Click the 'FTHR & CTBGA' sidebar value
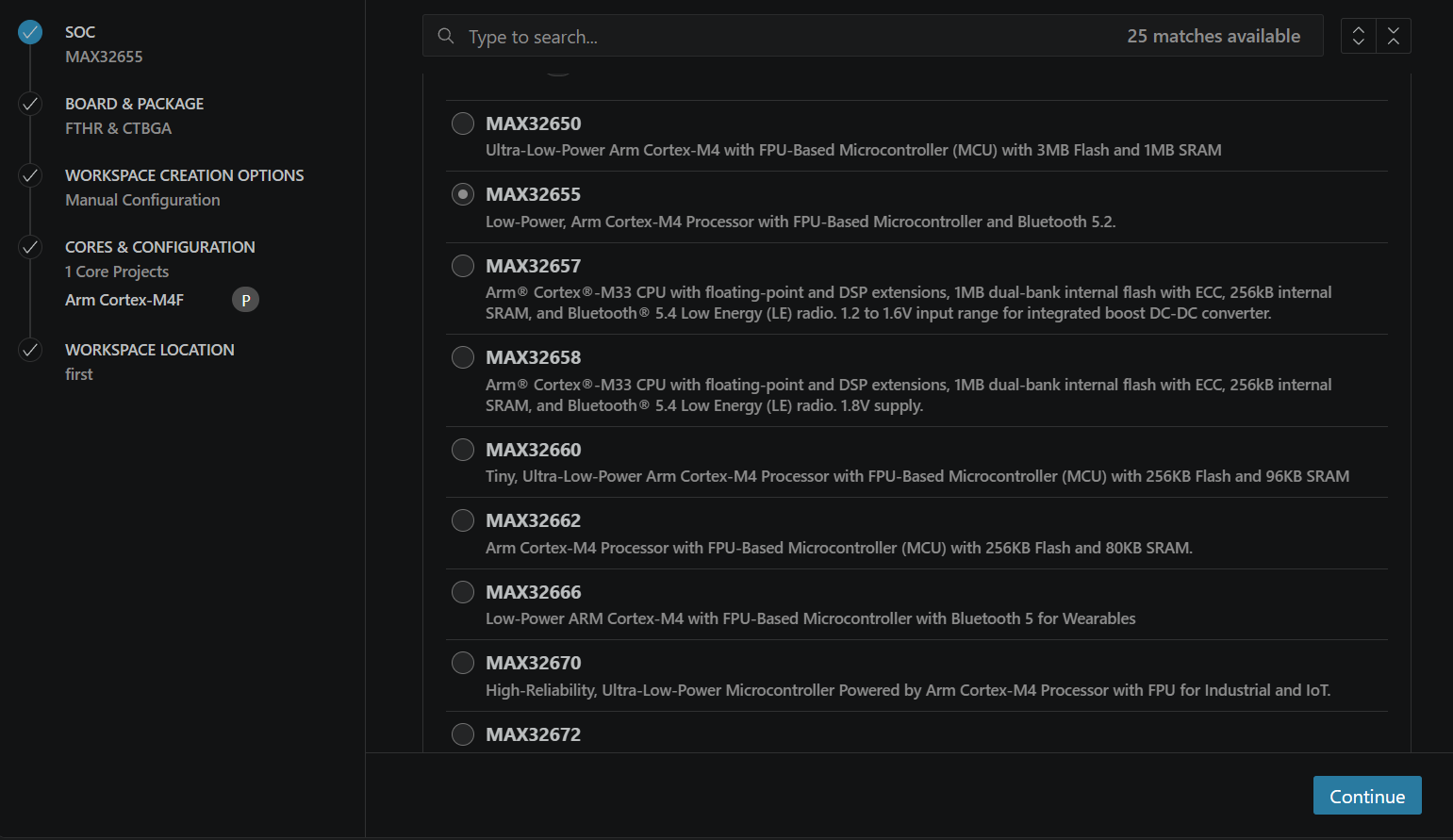 118,128
